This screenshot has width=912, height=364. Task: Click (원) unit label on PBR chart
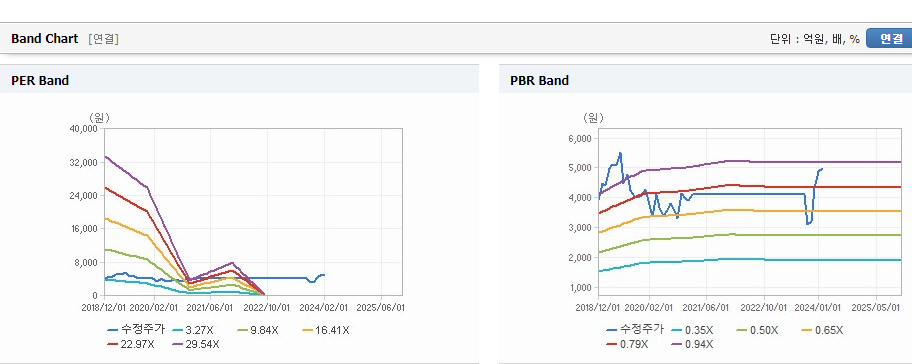(593, 118)
